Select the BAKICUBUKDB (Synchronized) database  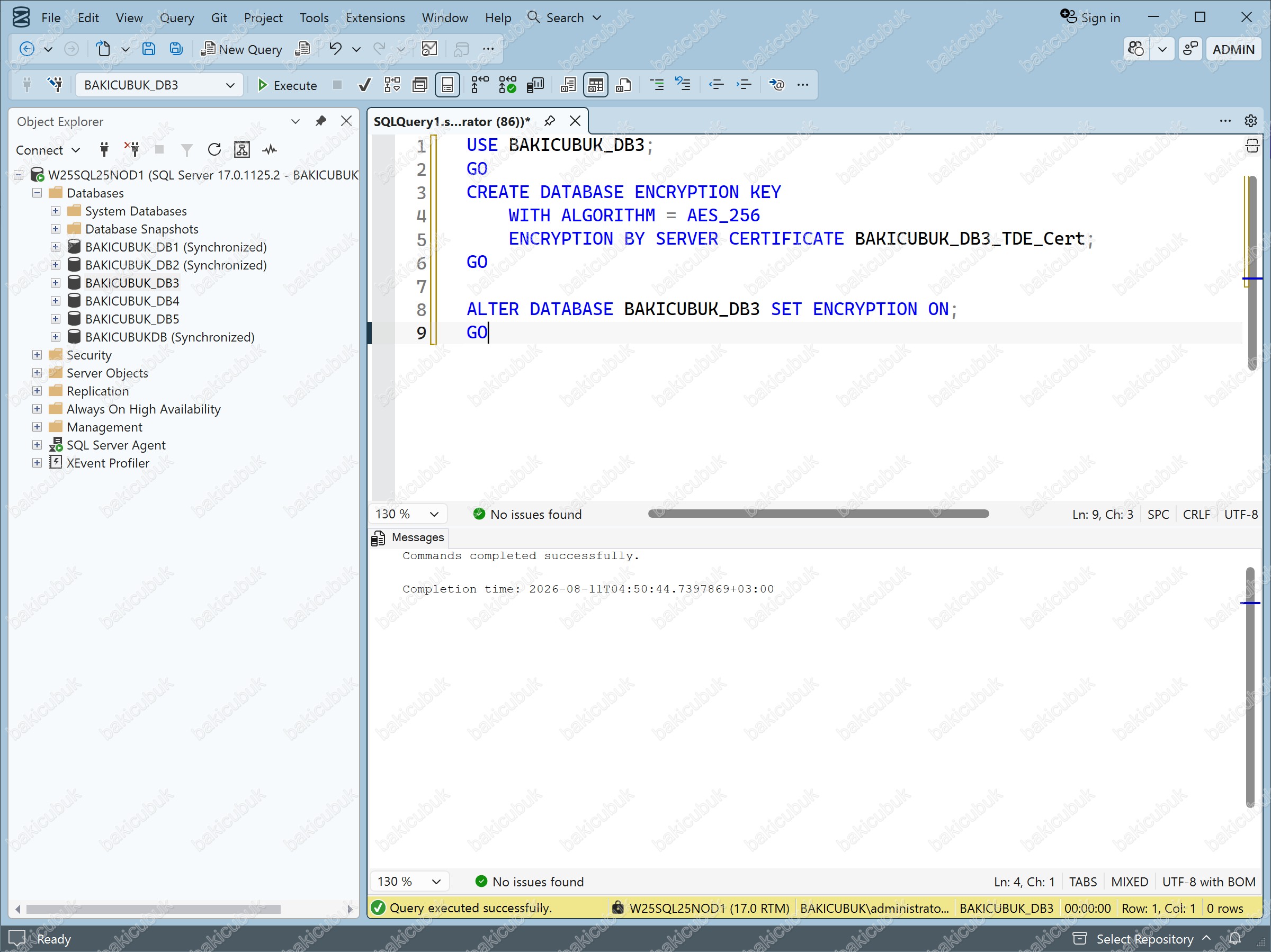coord(169,337)
